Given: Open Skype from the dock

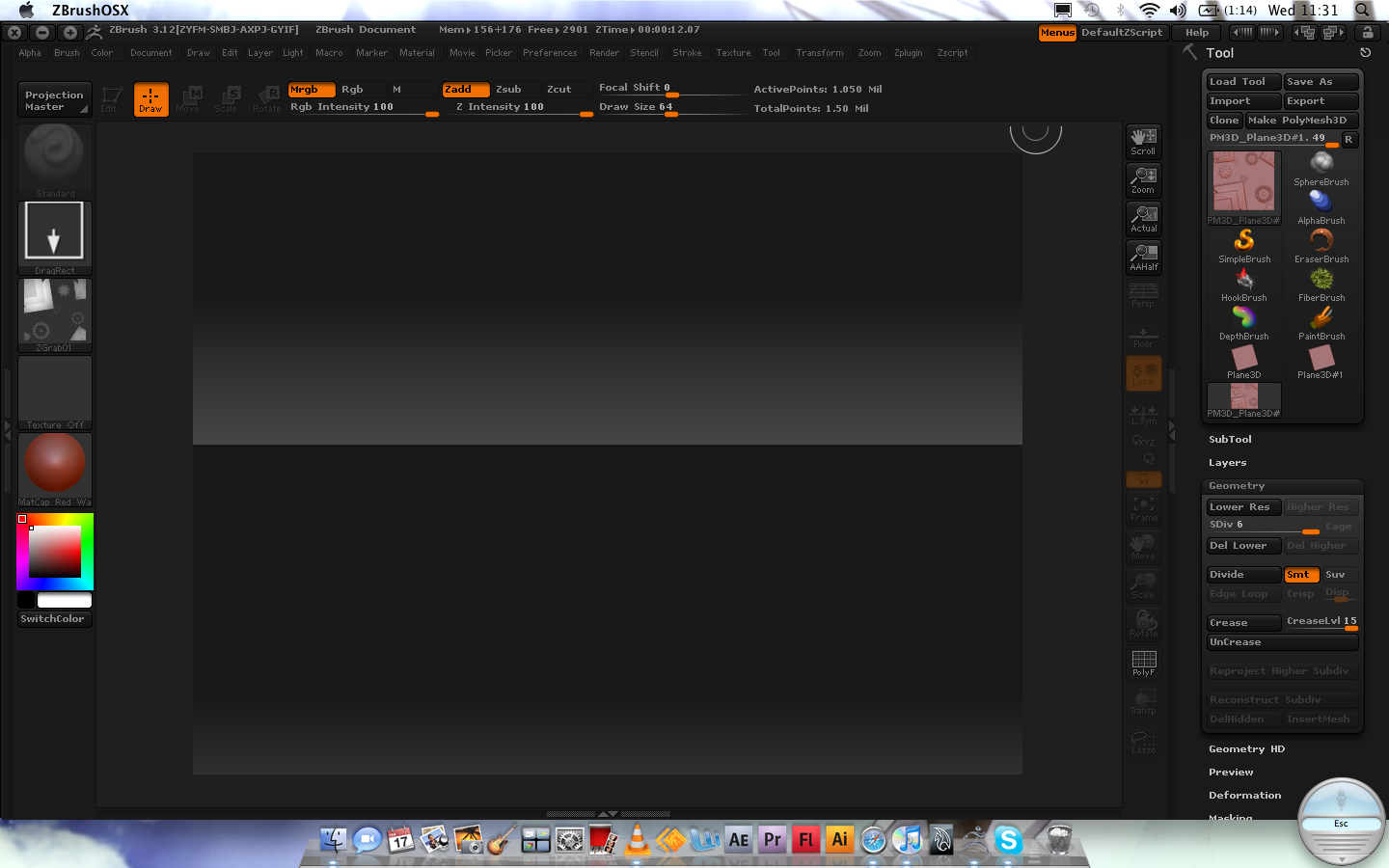Looking at the screenshot, I should pyautogui.click(x=1008, y=840).
